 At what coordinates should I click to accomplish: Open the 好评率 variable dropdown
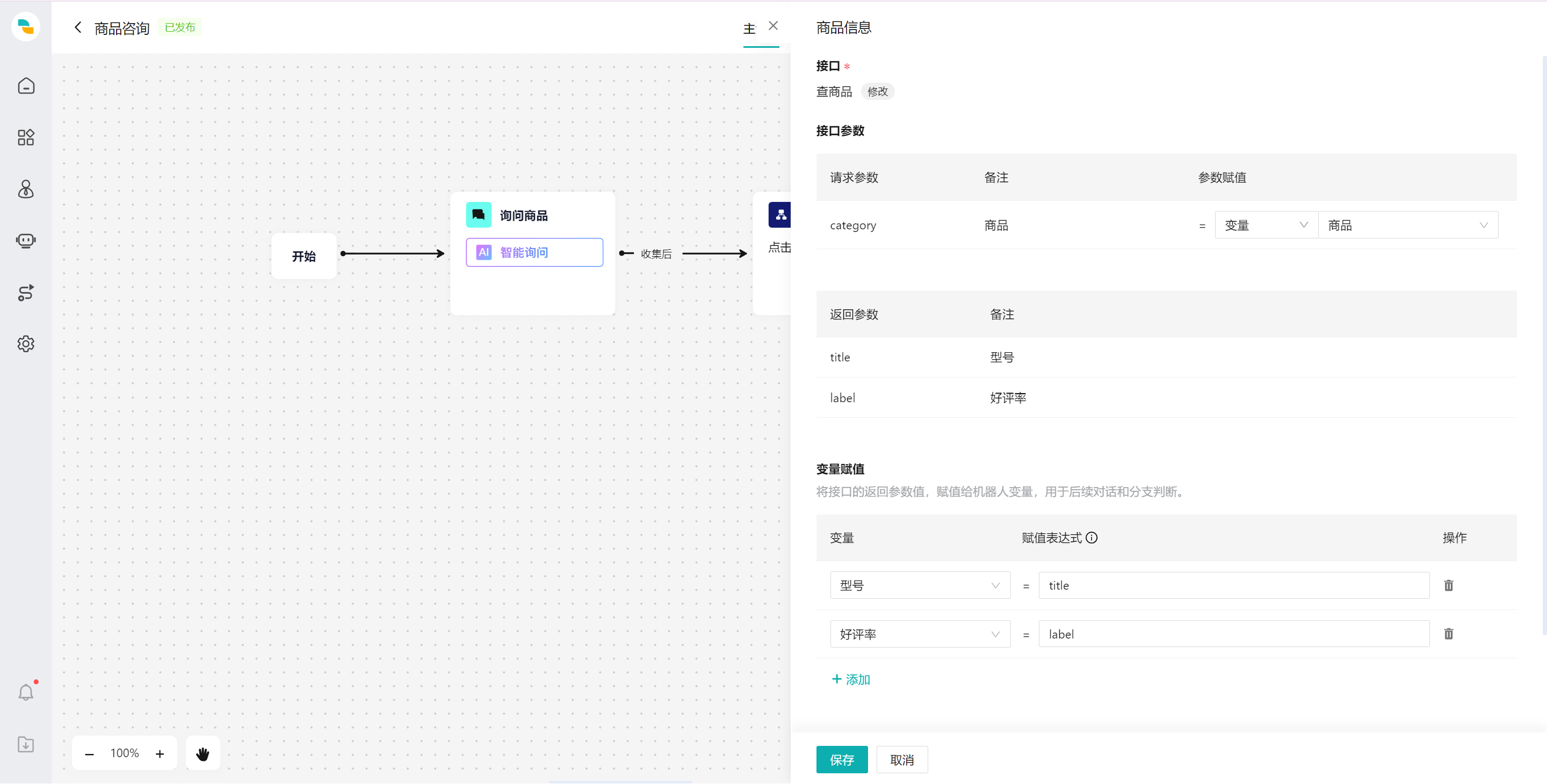920,634
